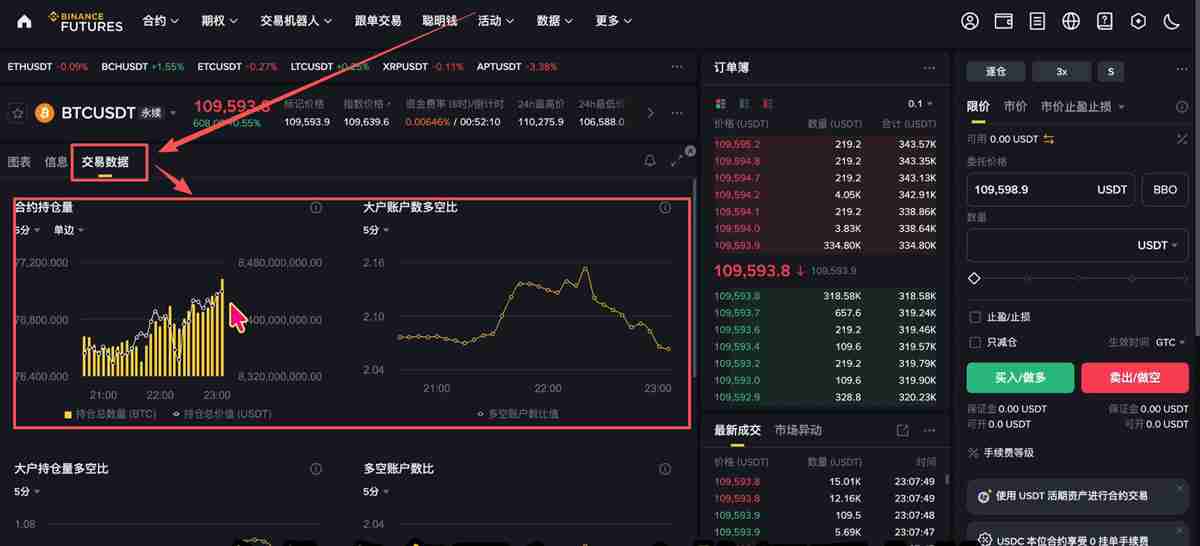The width and height of the screenshot is (1200, 546).
Task: Show asks-only order book view
Action: [x=768, y=103]
